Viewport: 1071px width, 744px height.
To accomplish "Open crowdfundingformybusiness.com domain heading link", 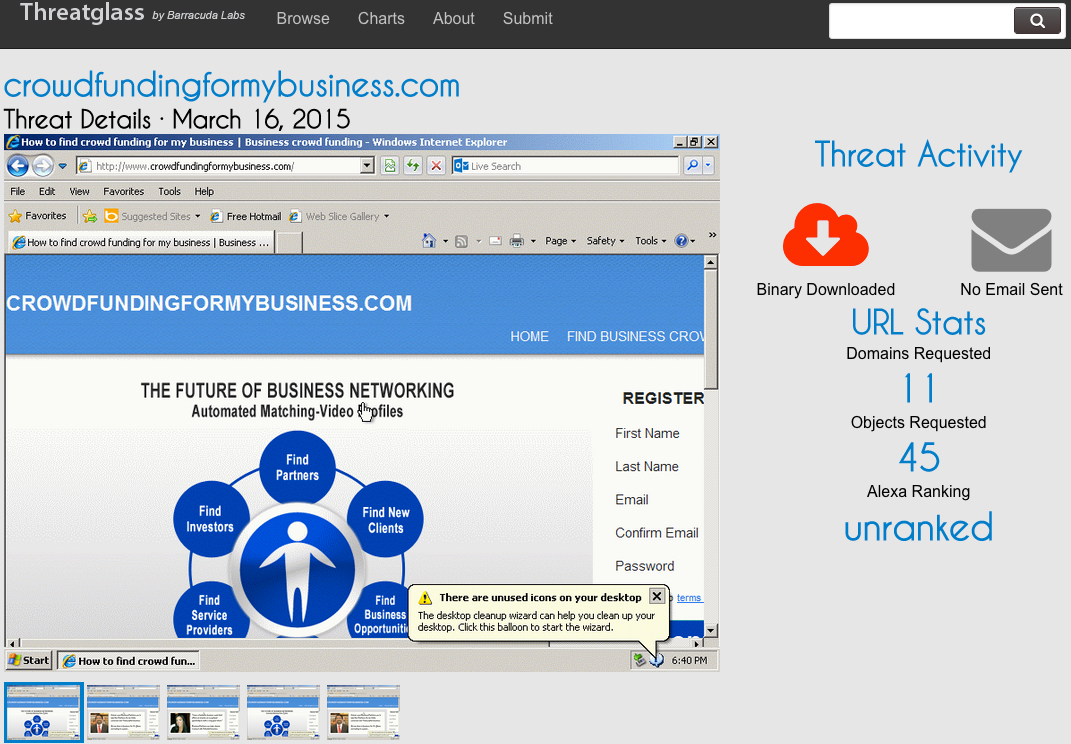I will (x=231, y=85).
